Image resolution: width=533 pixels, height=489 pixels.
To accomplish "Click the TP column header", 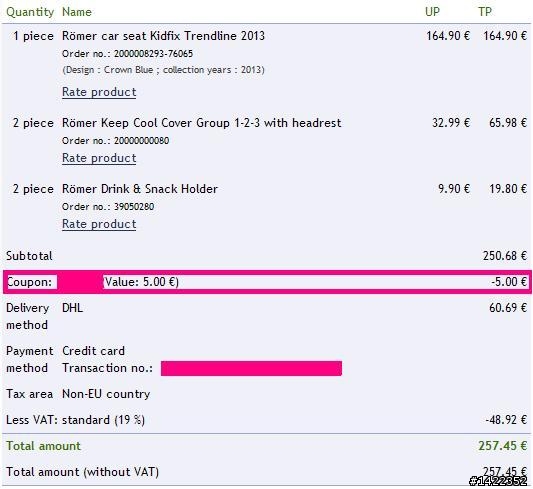I will pos(485,12).
